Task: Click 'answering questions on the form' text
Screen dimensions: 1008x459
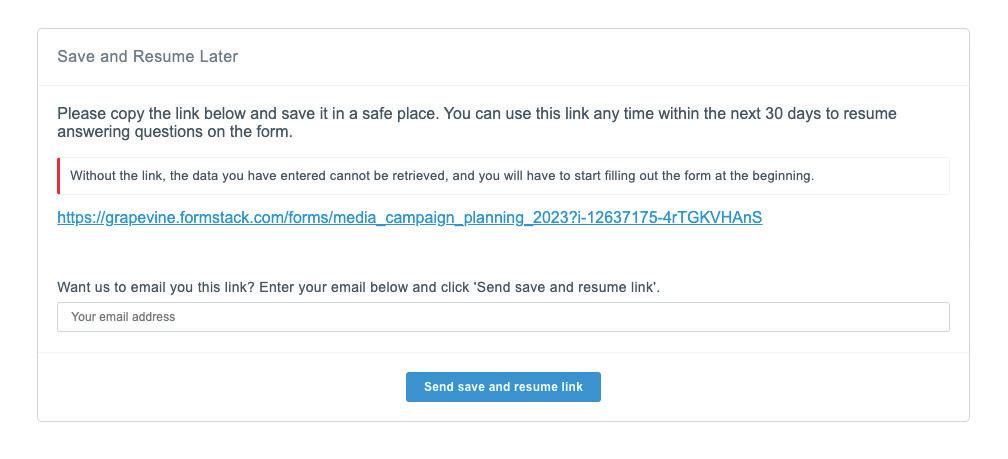Action: coord(175,132)
